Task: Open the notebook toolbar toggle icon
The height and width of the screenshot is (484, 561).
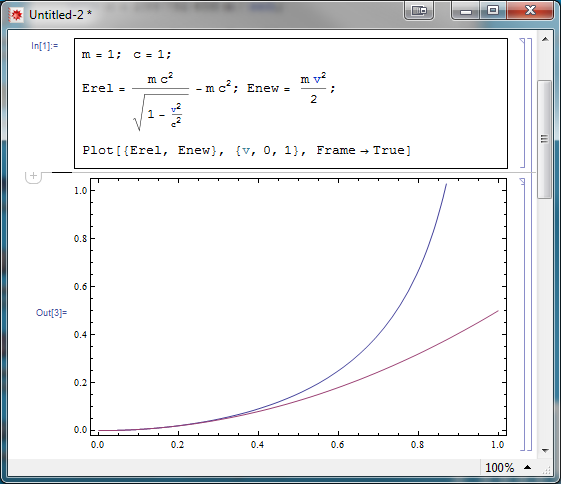Action: coord(419,11)
